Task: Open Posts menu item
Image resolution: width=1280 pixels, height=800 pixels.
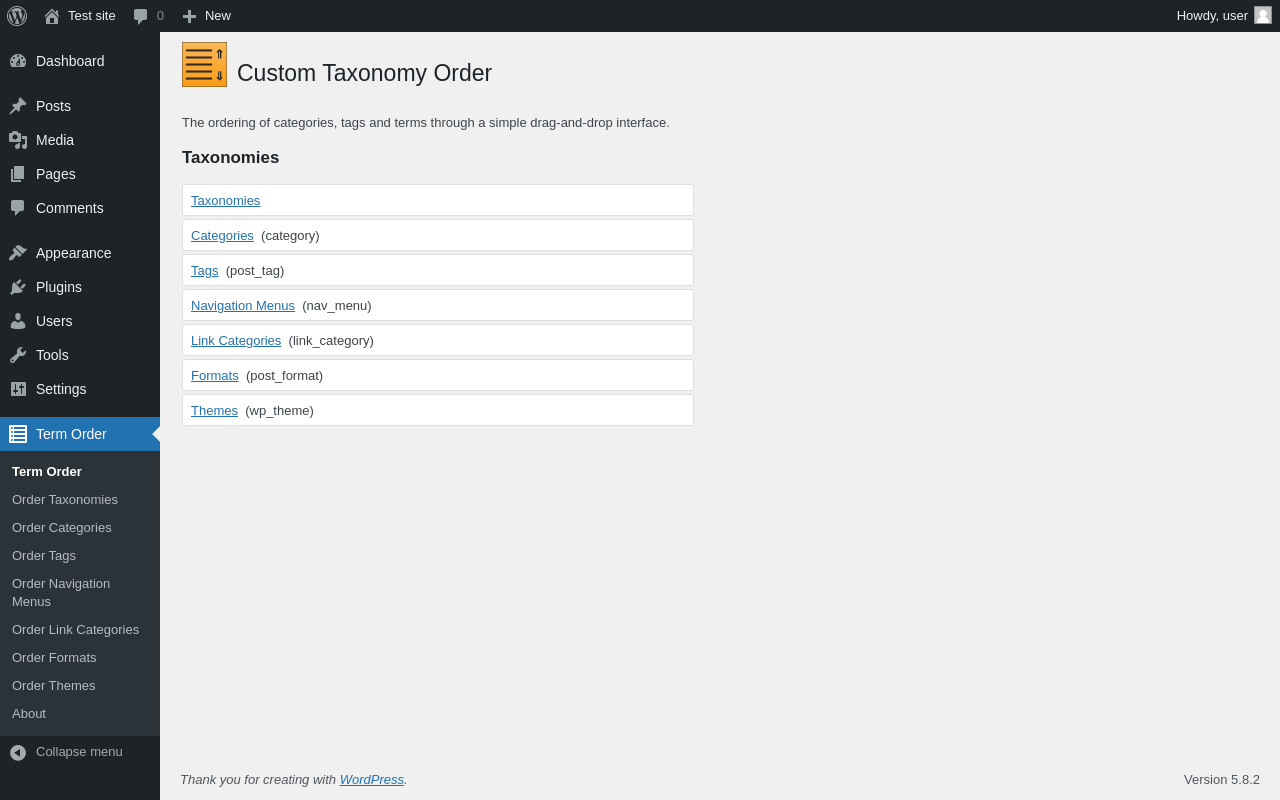Action: [x=53, y=106]
